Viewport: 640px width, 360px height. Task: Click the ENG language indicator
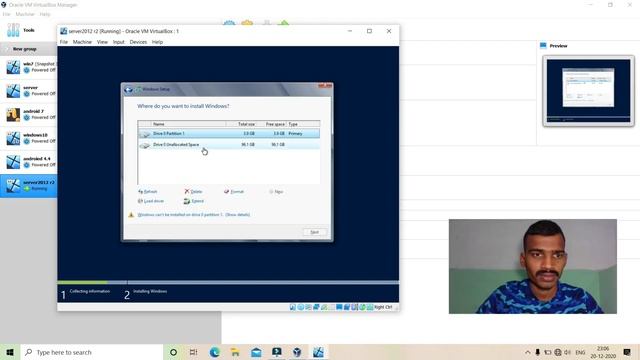click(580, 352)
